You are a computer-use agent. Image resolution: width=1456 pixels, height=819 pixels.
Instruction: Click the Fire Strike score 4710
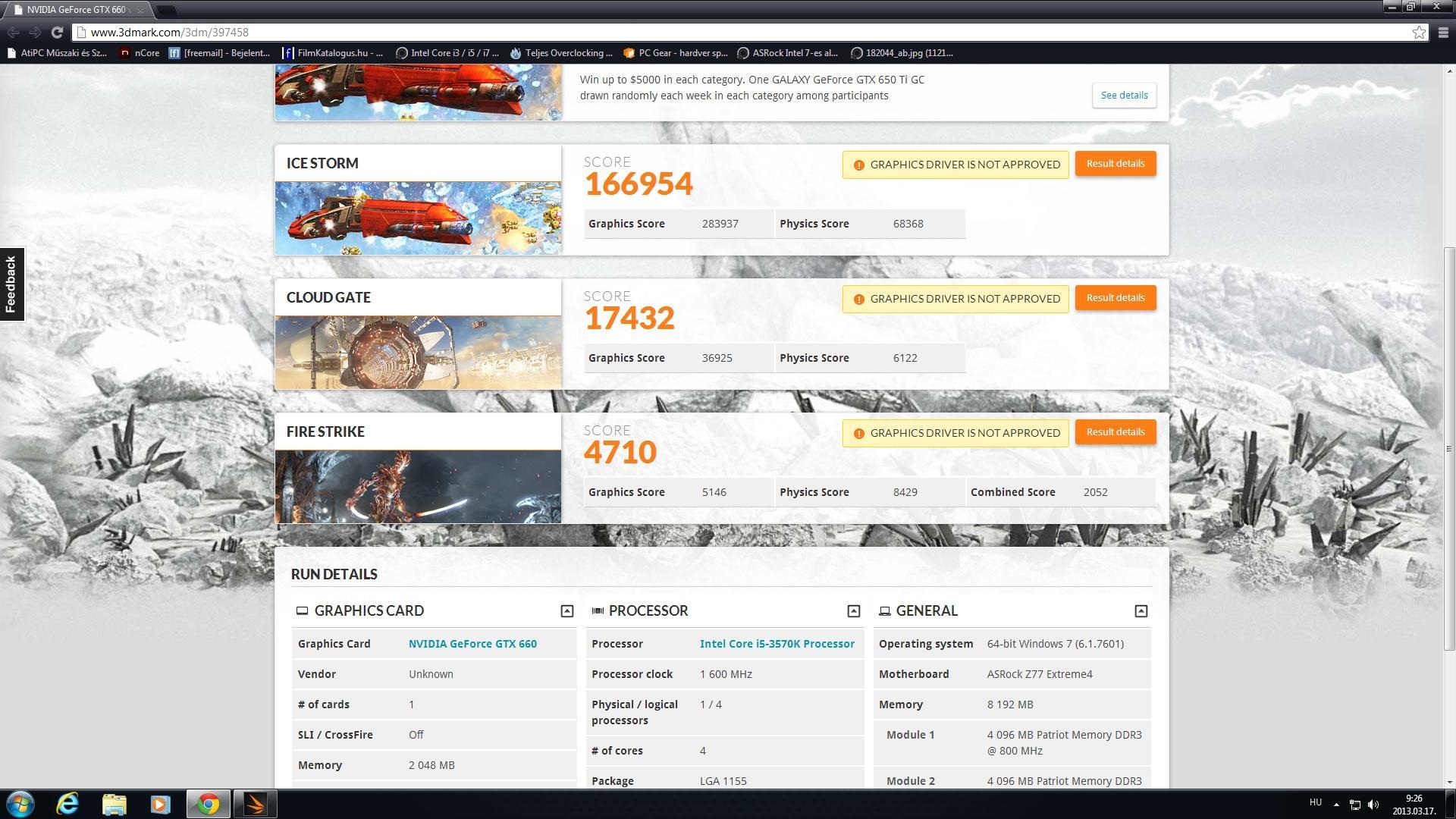point(620,453)
